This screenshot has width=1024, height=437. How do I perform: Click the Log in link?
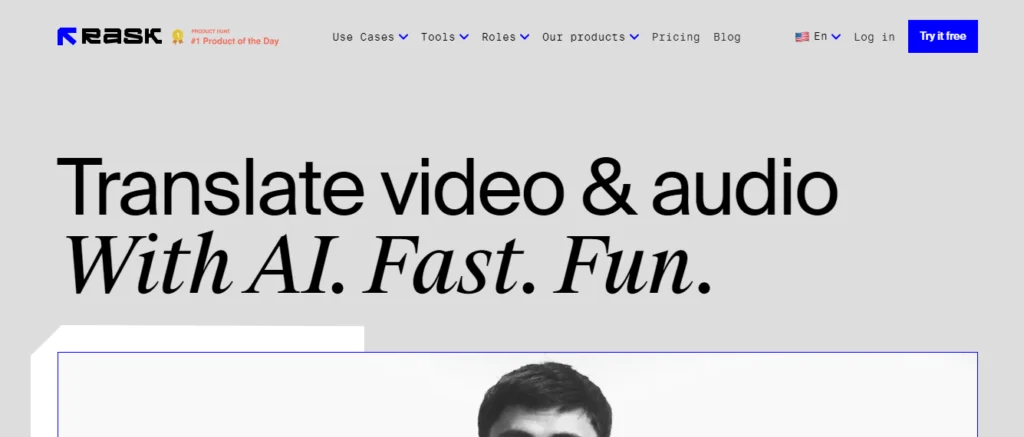point(874,37)
